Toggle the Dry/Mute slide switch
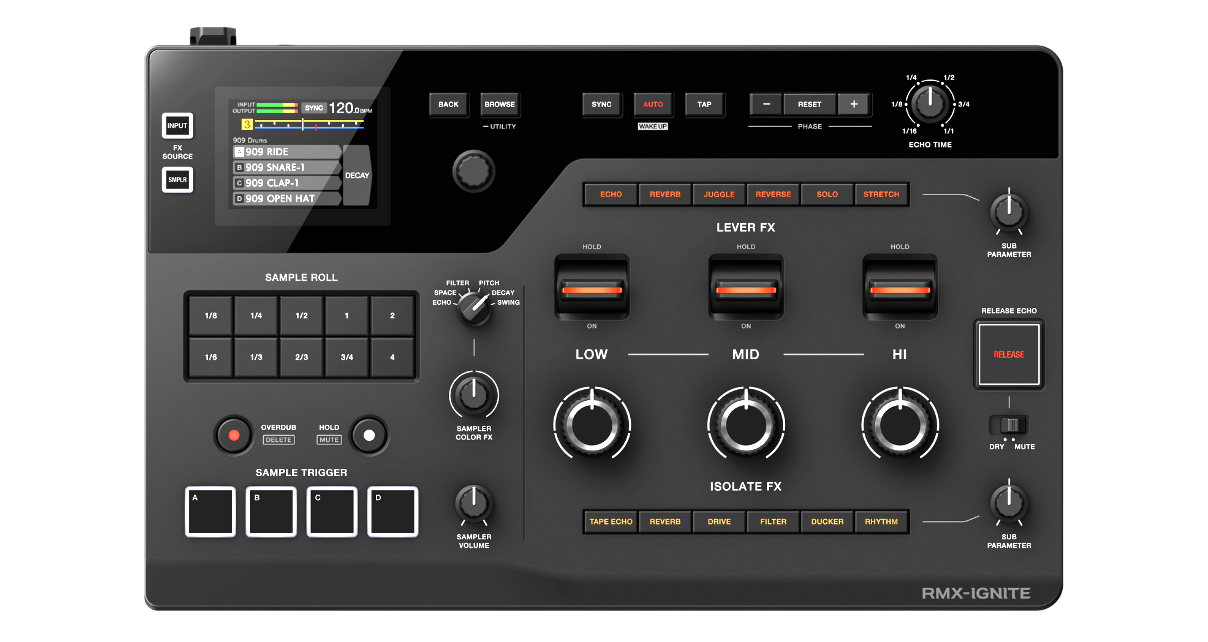1208x642 pixels. click(1010, 424)
